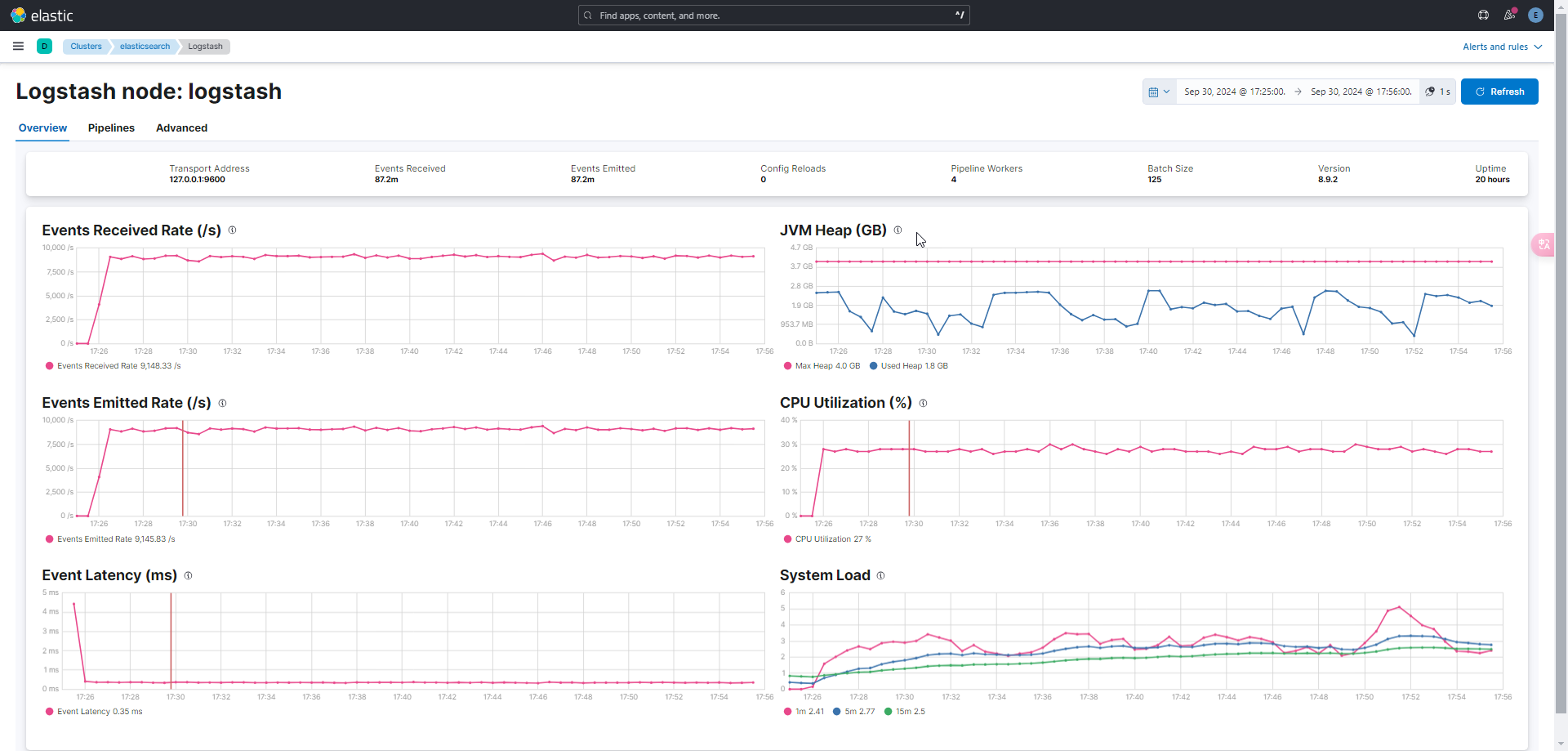Click the info icon beside Events Emitted Rate

pos(222,403)
